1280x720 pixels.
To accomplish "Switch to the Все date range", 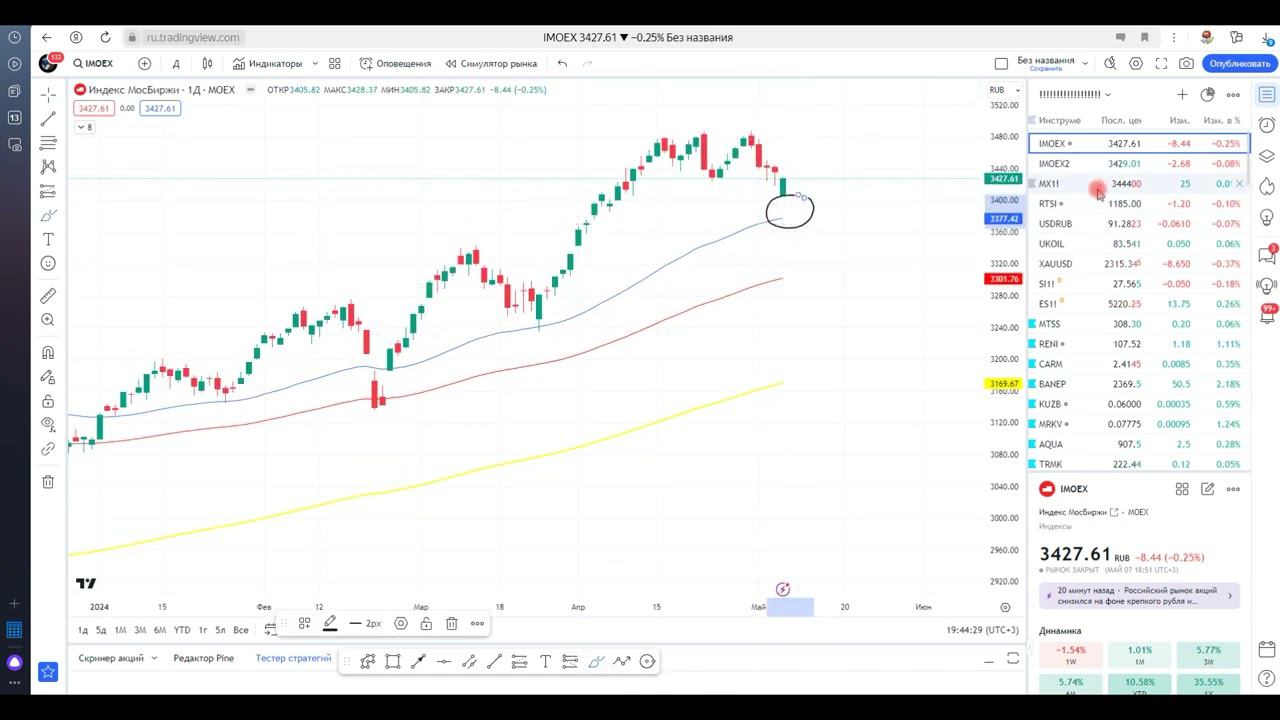I will (240, 630).
